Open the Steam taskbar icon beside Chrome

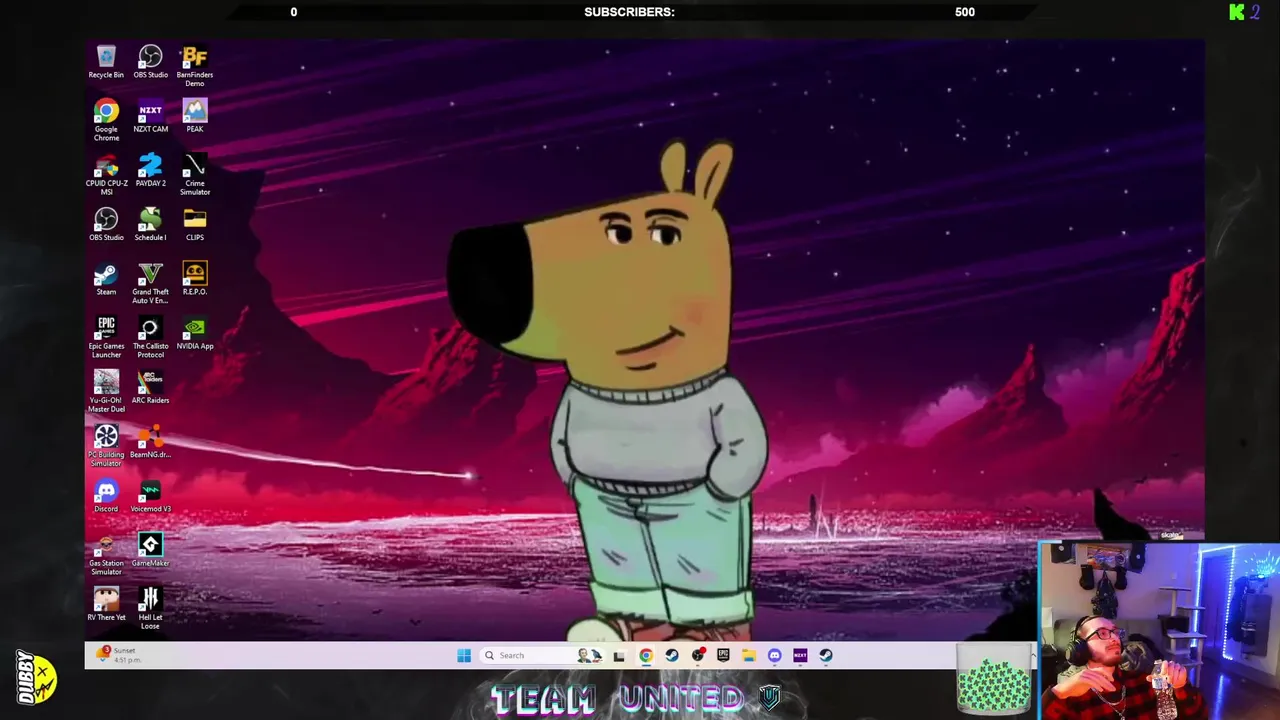[x=672, y=656]
